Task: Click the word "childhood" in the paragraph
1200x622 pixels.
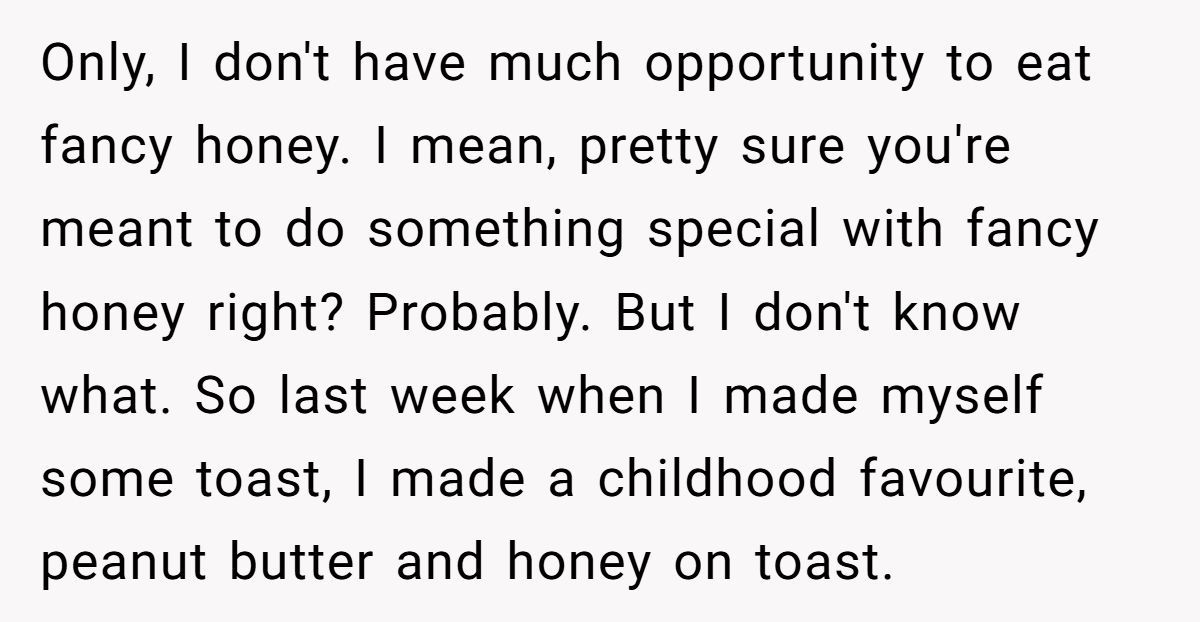Action: [717, 480]
